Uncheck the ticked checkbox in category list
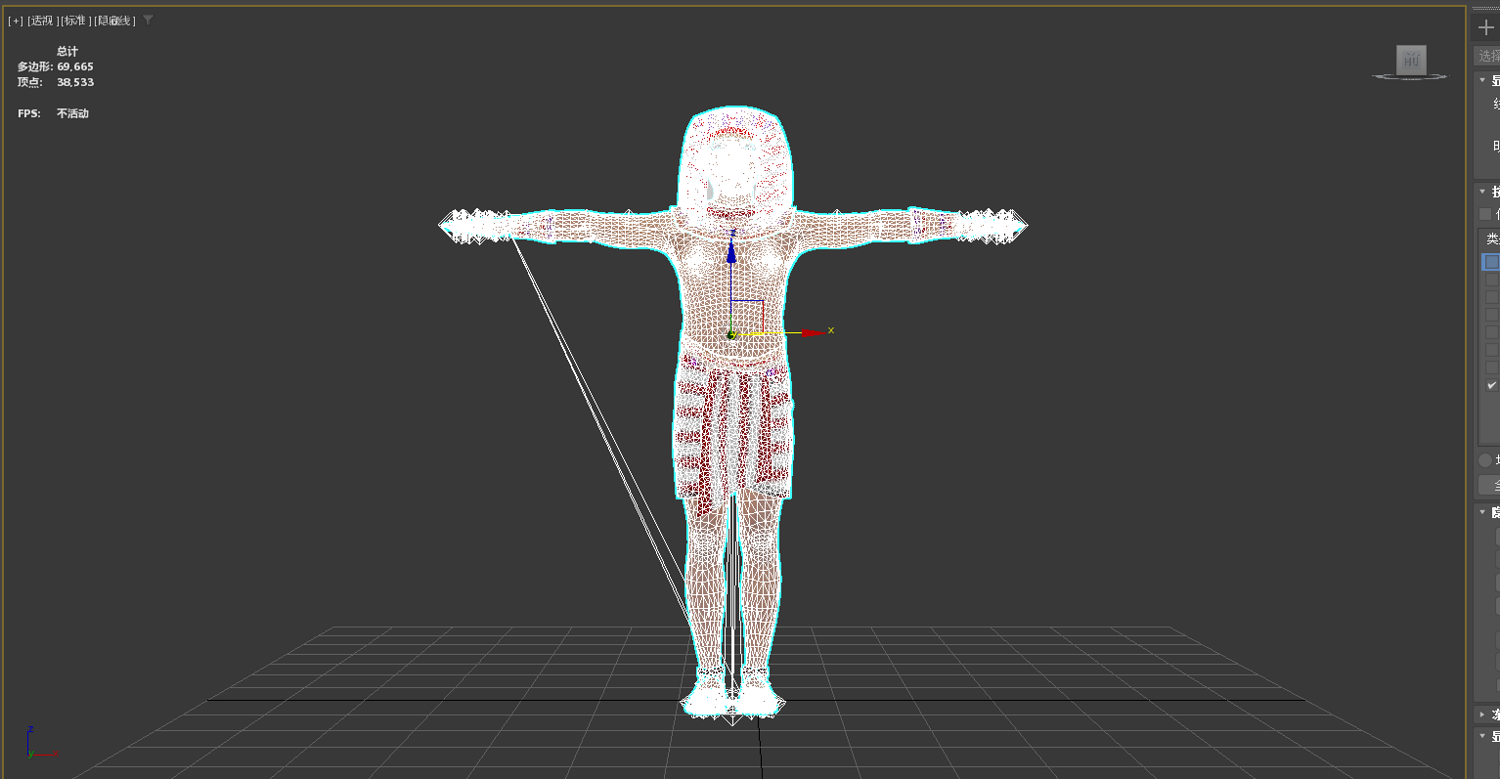 [1491, 385]
